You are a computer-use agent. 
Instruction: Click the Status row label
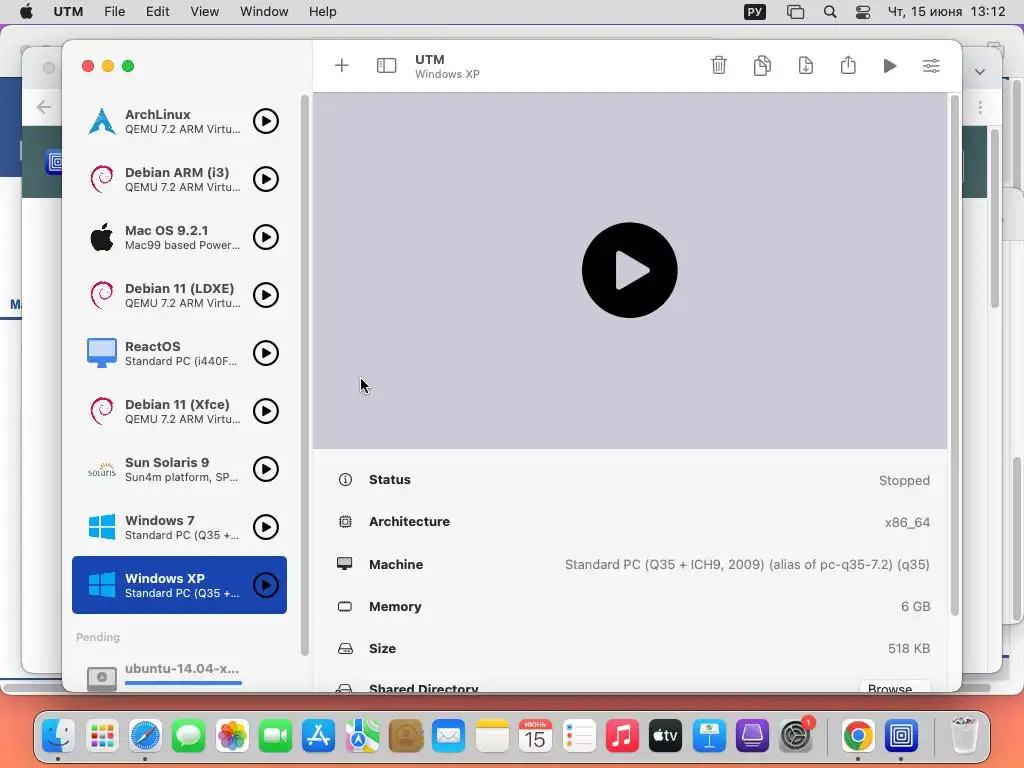[x=390, y=479]
